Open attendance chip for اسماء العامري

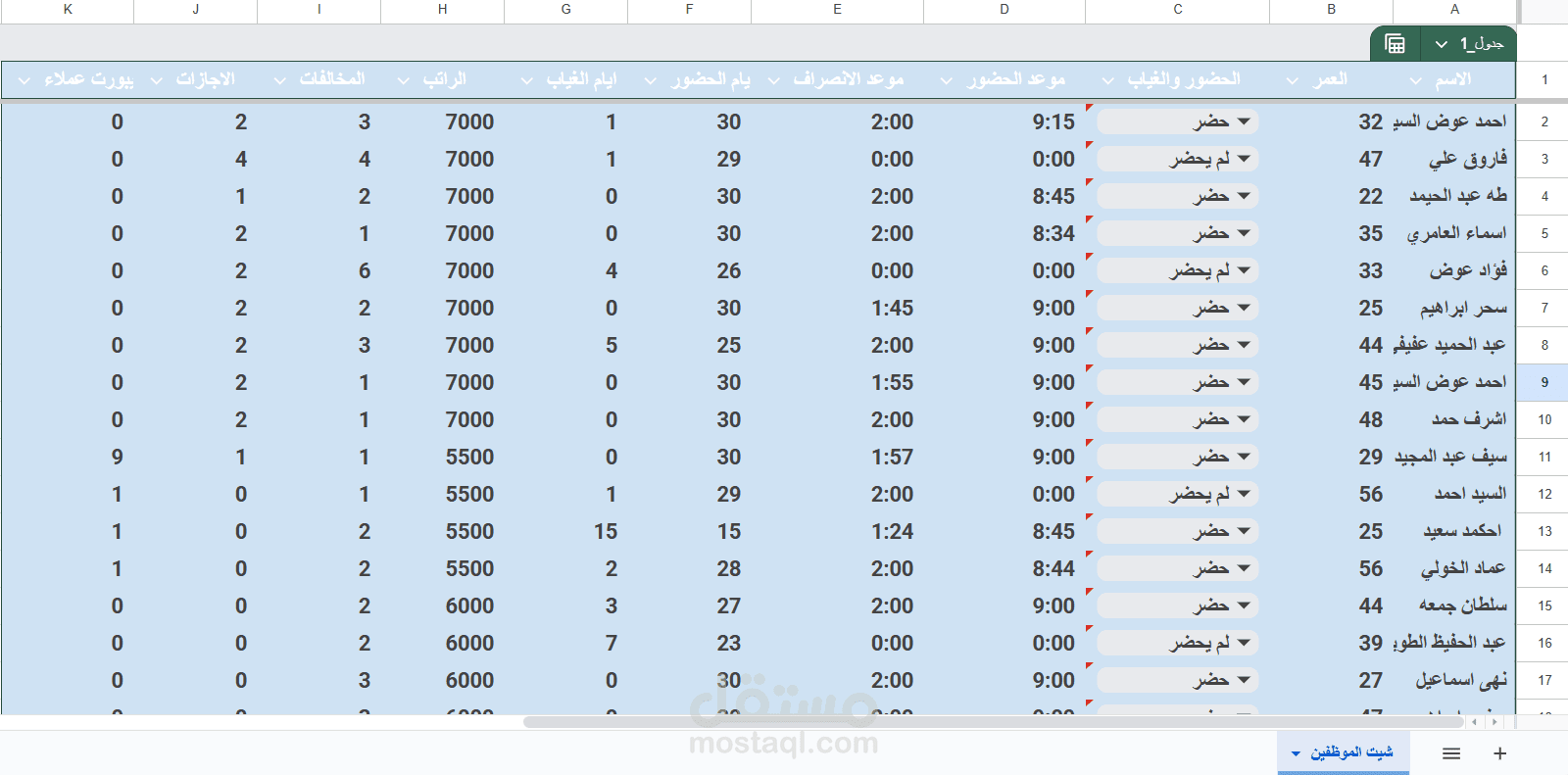[1178, 233]
